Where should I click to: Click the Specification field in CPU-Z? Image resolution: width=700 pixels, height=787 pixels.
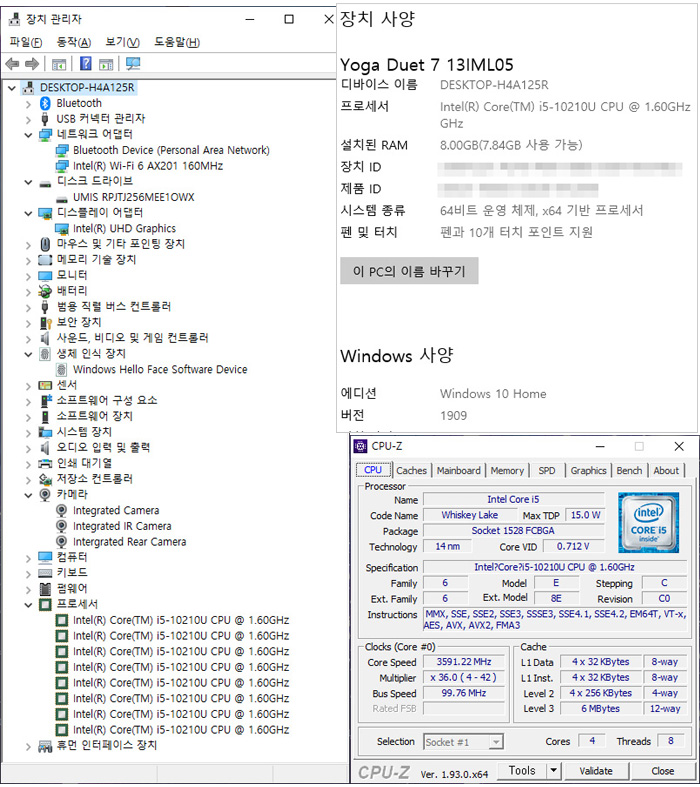click(x=554, y=567)
